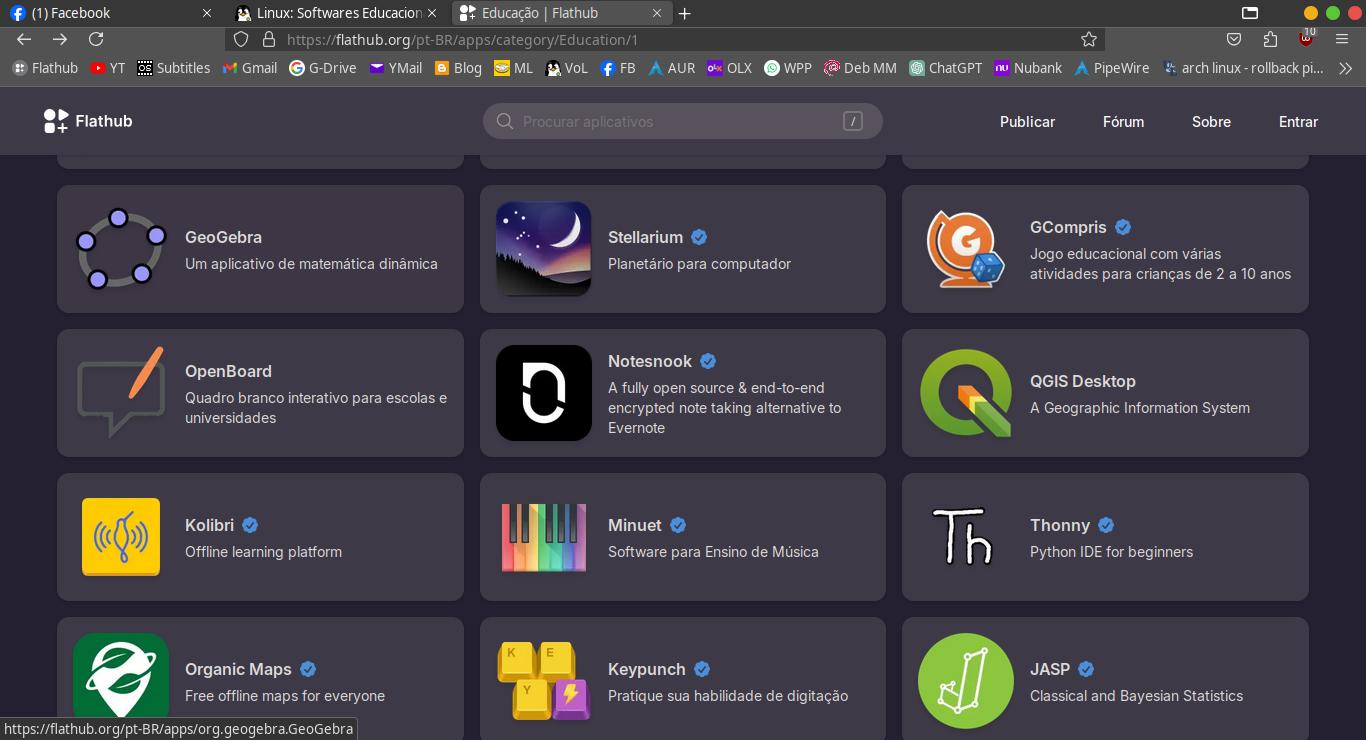Image resolution: width=1366 pixels, height=740 pixels.
Task: Open the ML bookmark
Action: pos(513,68)
